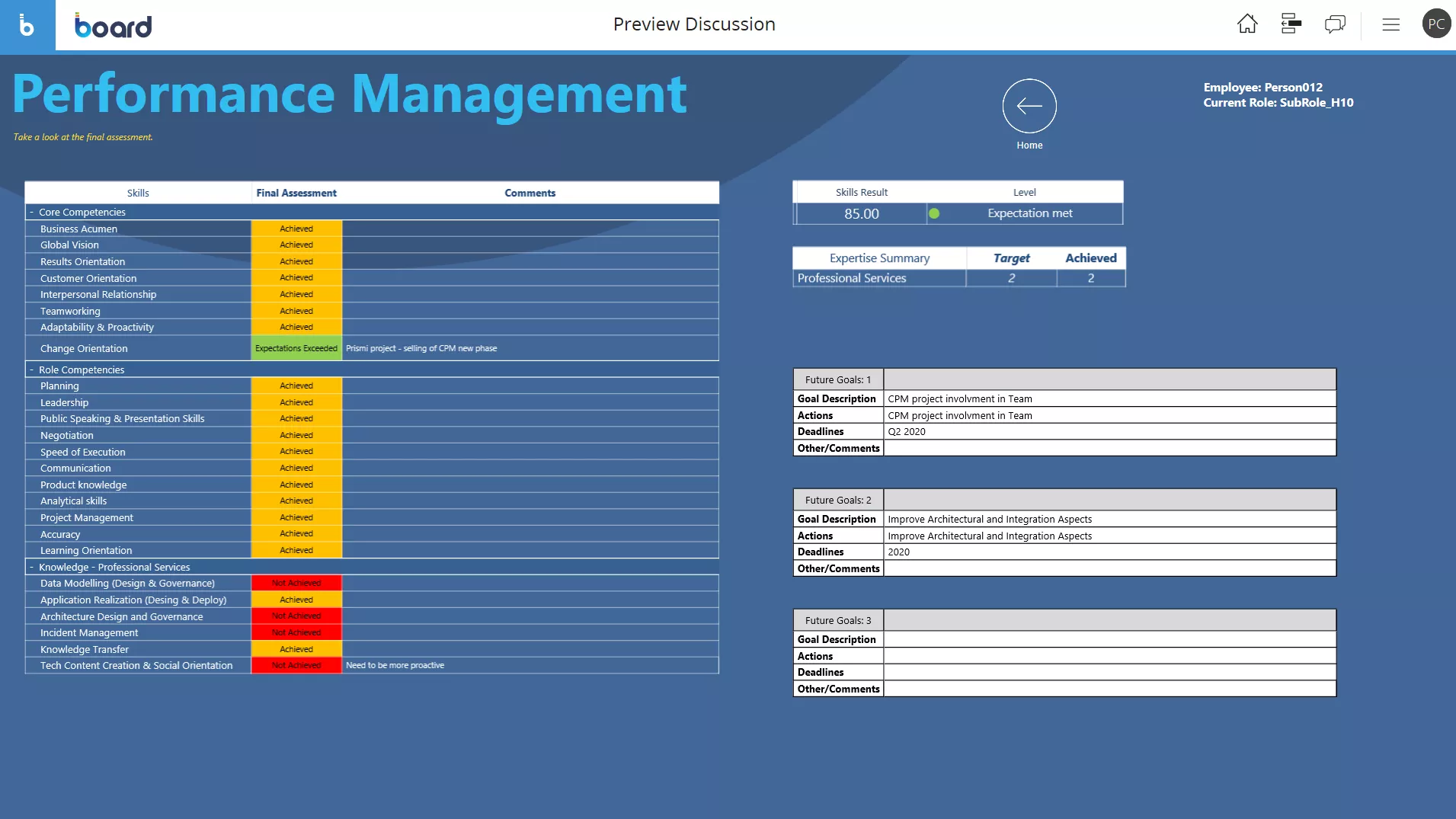Click the green Expectation met status dot
The height and width of the screenshot is (819, 1456).
pyautogui.click(x=934, y=214)
